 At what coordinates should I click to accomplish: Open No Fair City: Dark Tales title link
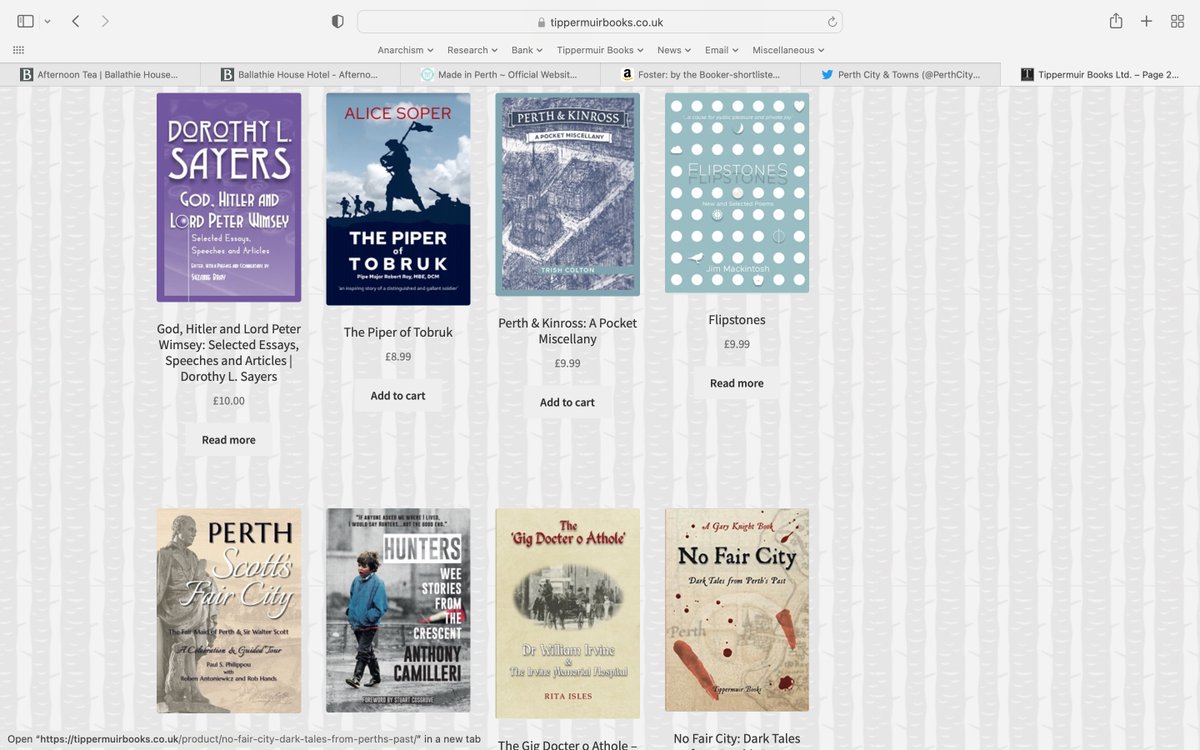click(x=737, y=739)
